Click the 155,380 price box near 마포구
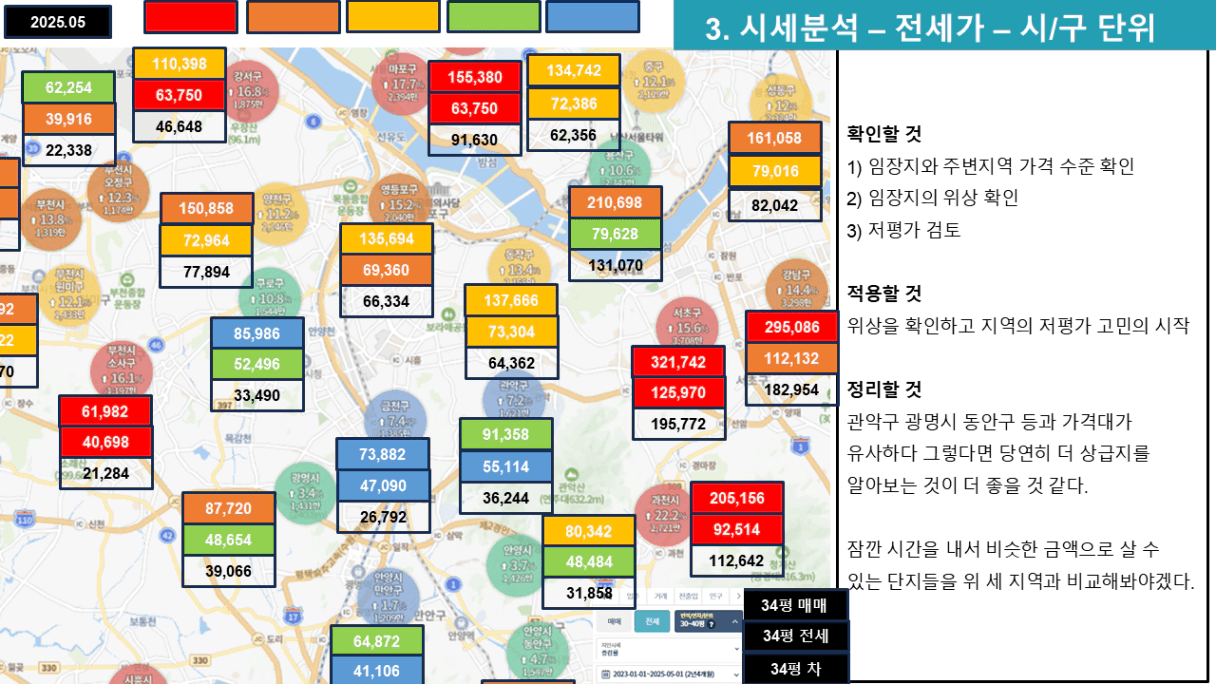The image size is (1216, 684). coord(475,77)
